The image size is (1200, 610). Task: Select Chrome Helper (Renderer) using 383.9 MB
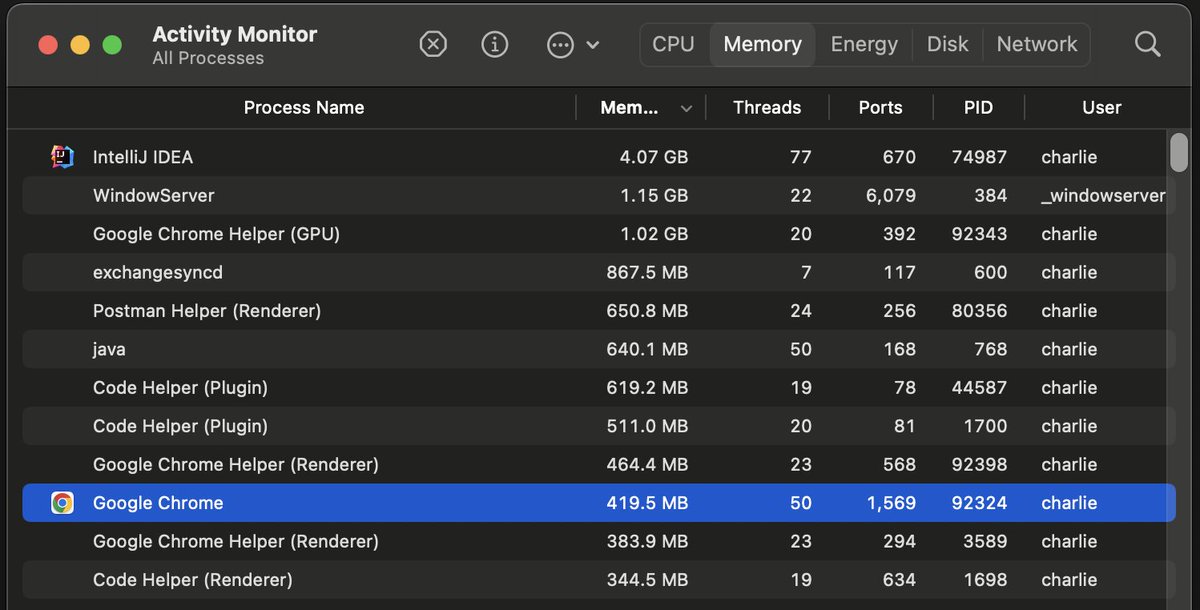[598, 542]
